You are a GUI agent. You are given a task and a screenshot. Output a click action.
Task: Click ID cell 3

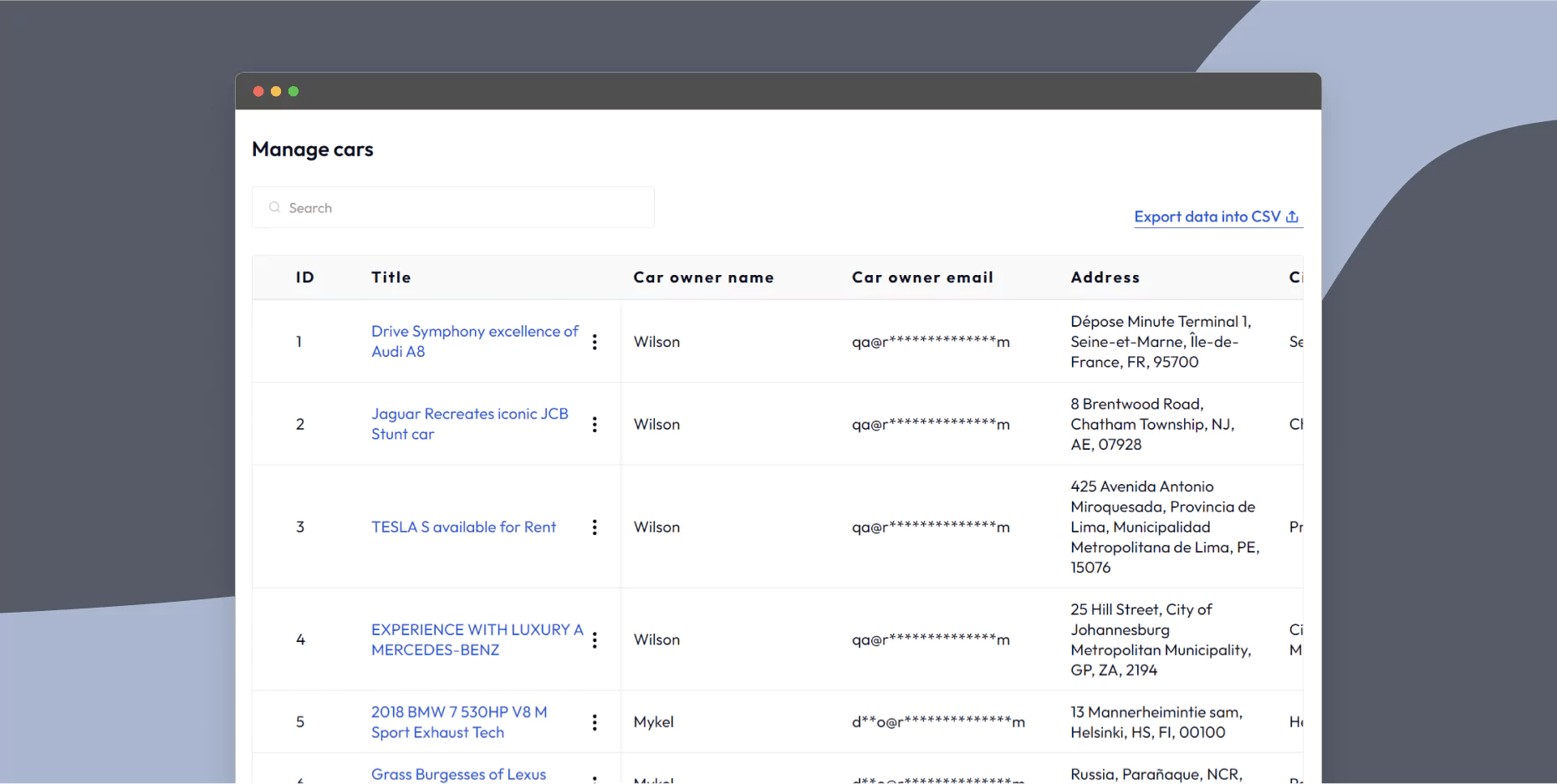300,527
